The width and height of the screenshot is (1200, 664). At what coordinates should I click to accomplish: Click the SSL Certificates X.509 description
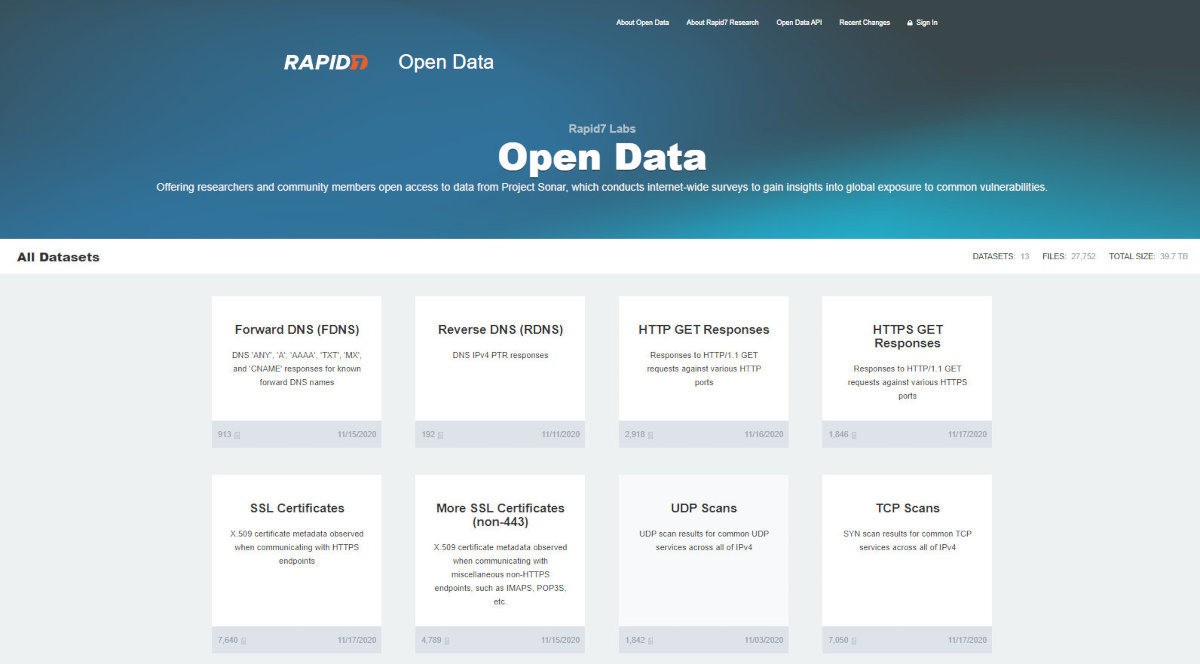click(x=297, y=547)
